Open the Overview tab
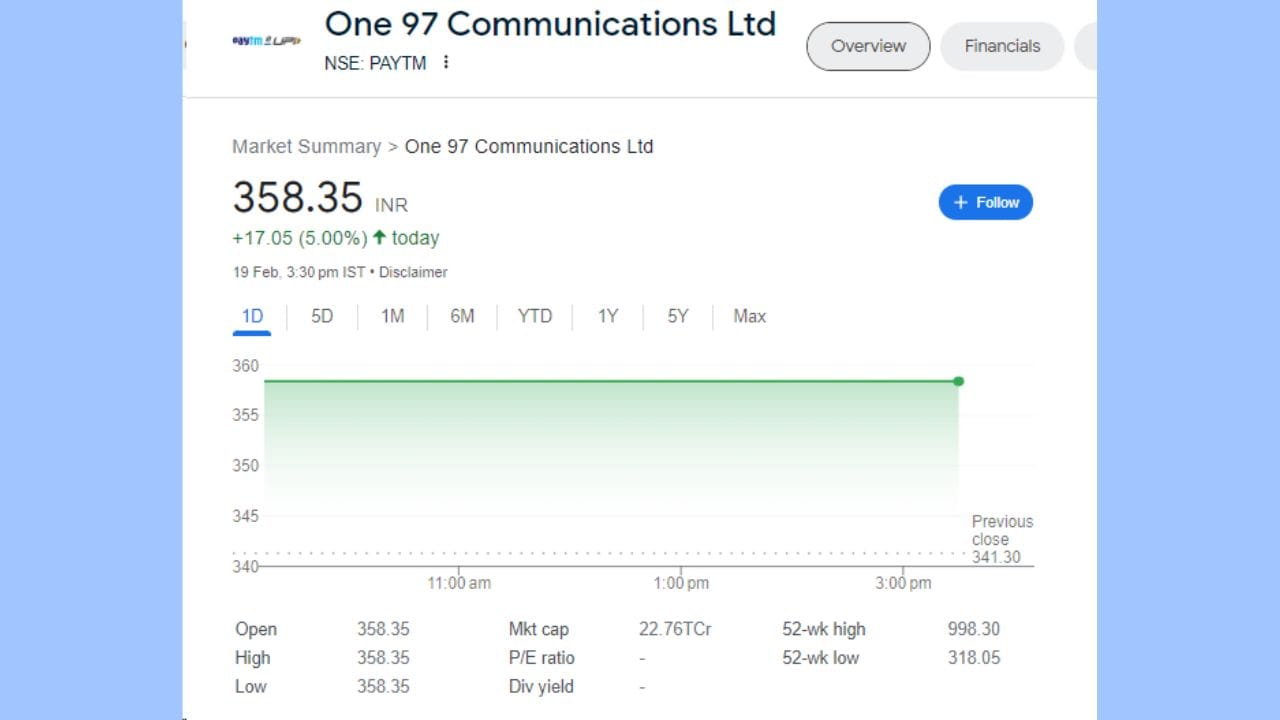 (x=868, y=46)
